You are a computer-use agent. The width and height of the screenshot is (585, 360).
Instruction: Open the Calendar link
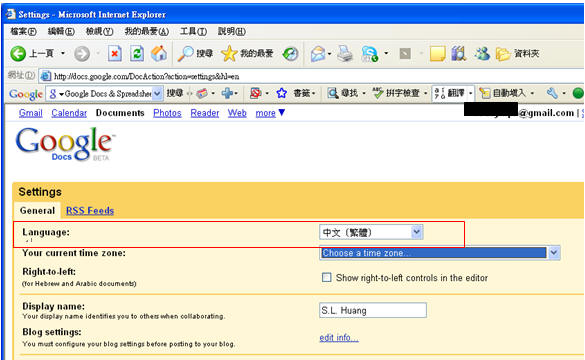coord(69,113)
